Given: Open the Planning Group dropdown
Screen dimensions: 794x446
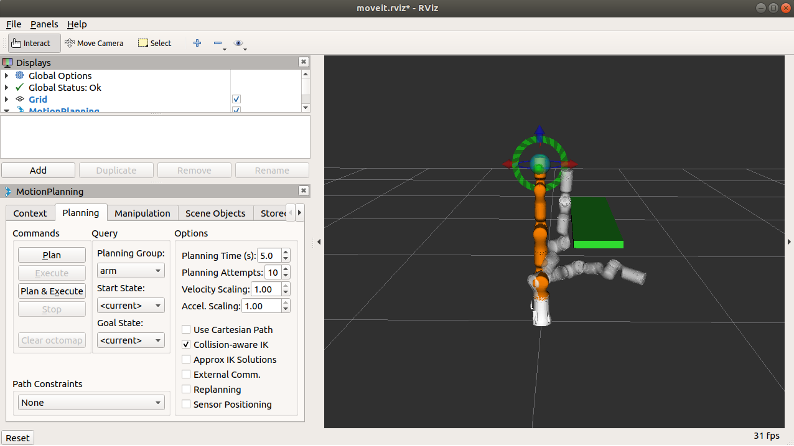Looking at the screenshot, I should [x=130, y=270].
